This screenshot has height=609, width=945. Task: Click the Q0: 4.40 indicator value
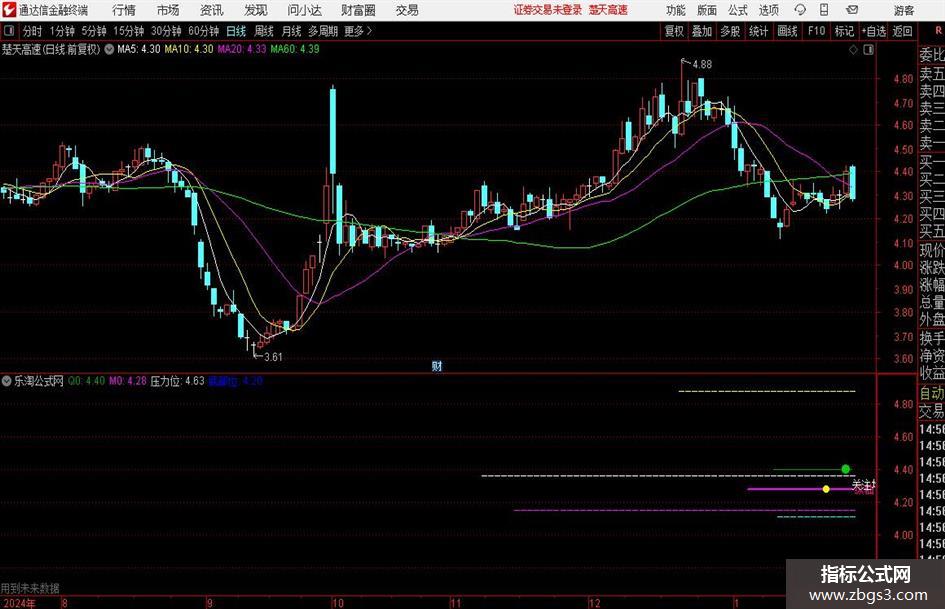coord(86,381)
